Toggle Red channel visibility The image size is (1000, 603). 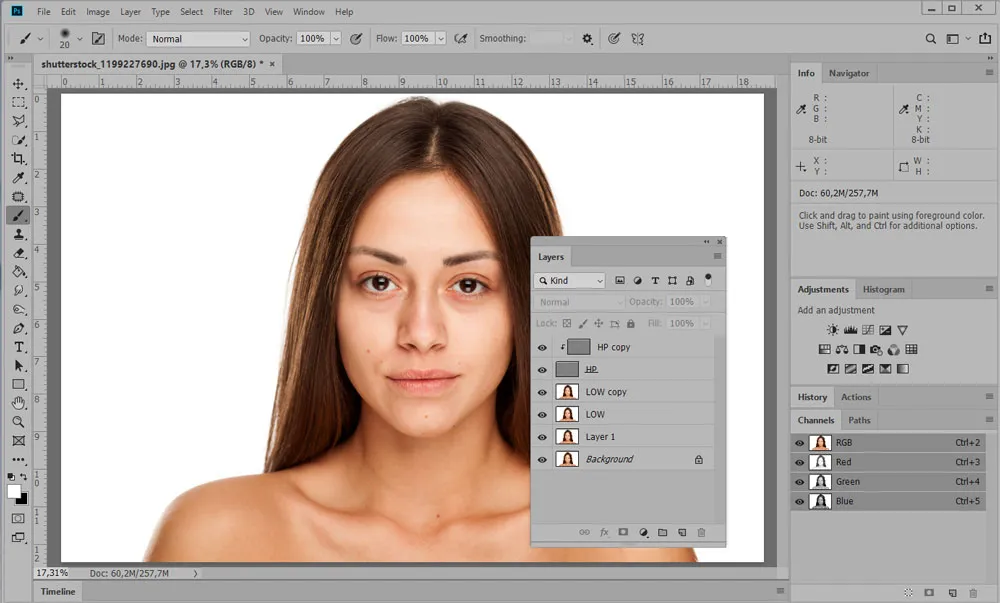[x=799, y=462]
